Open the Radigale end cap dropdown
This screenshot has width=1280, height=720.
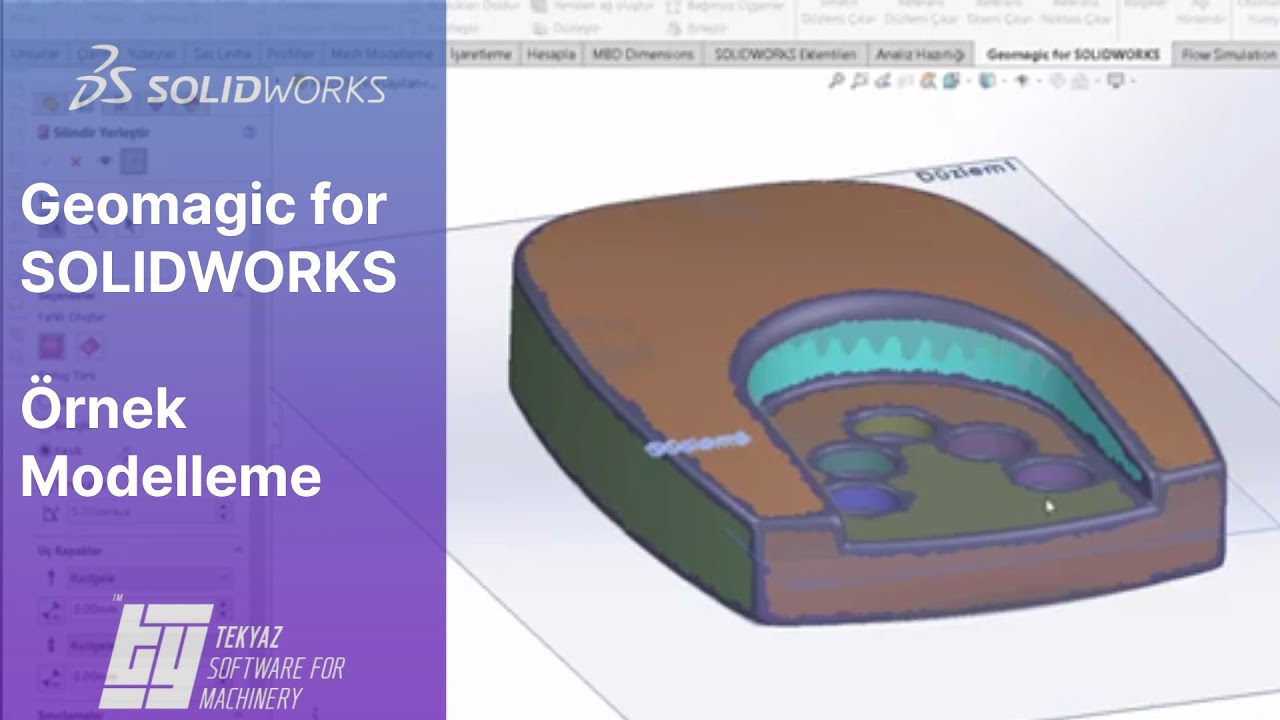(x=224, y=578)
